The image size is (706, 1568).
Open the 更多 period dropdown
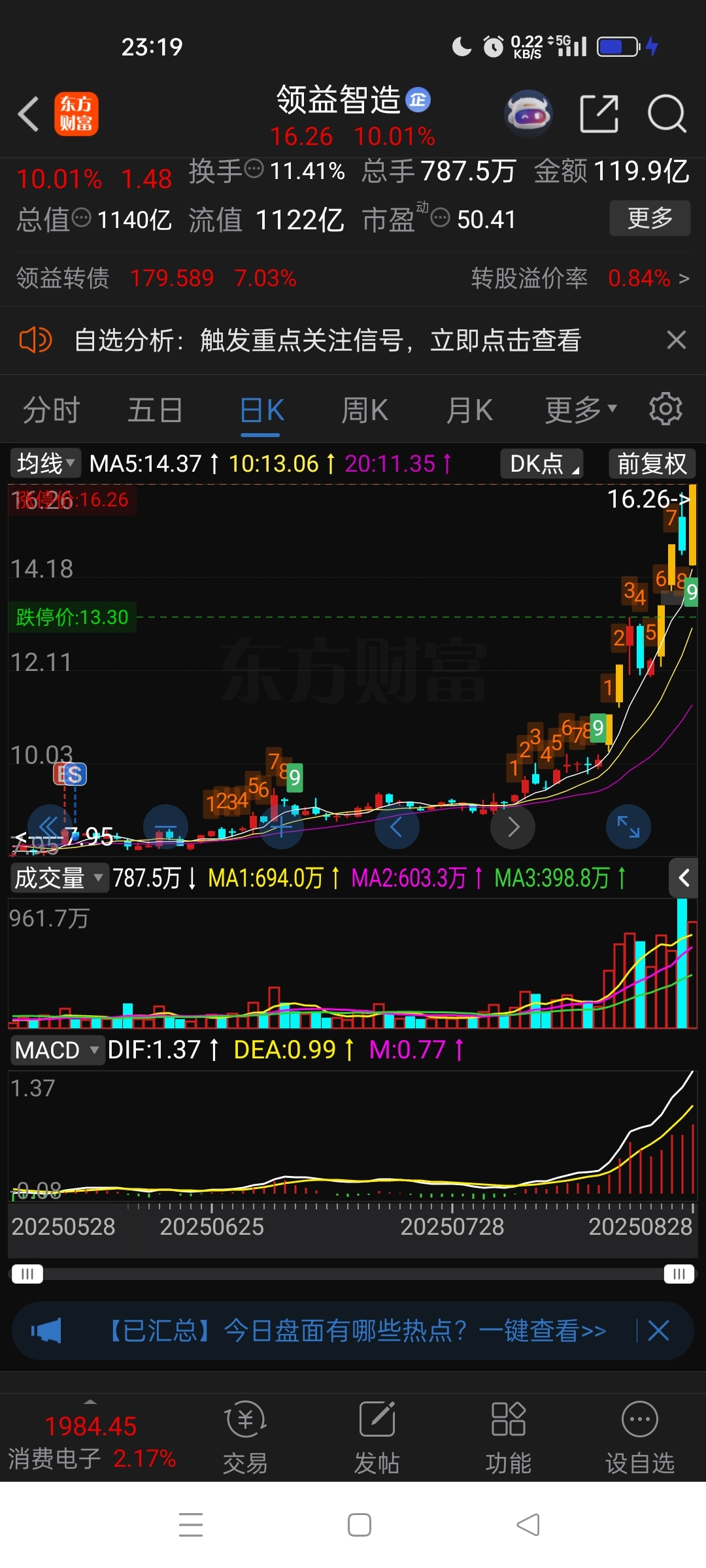[581, 410]
